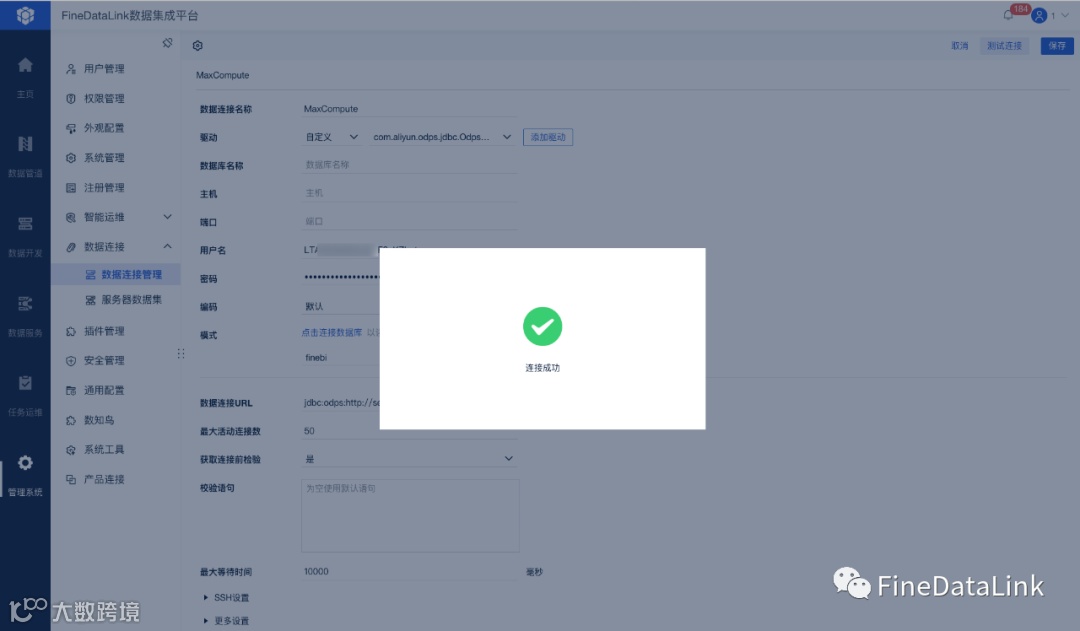Click the 最大活动连接数 field showing 50
The image size is (1080, 631).
pos(410,431)
